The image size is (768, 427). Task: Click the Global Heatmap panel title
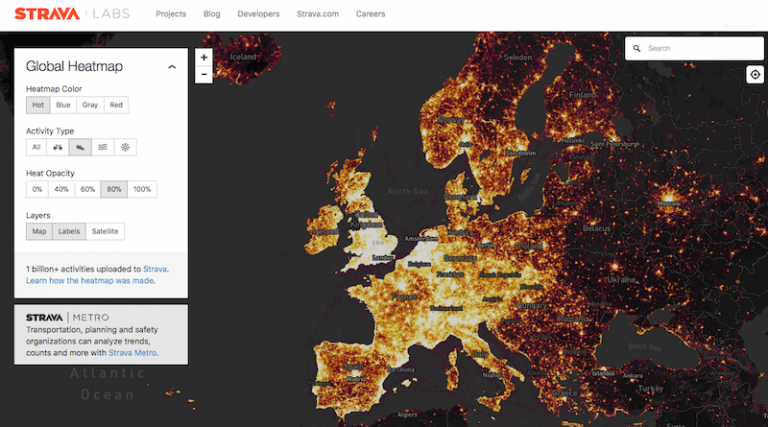click(x=74, y=66)
